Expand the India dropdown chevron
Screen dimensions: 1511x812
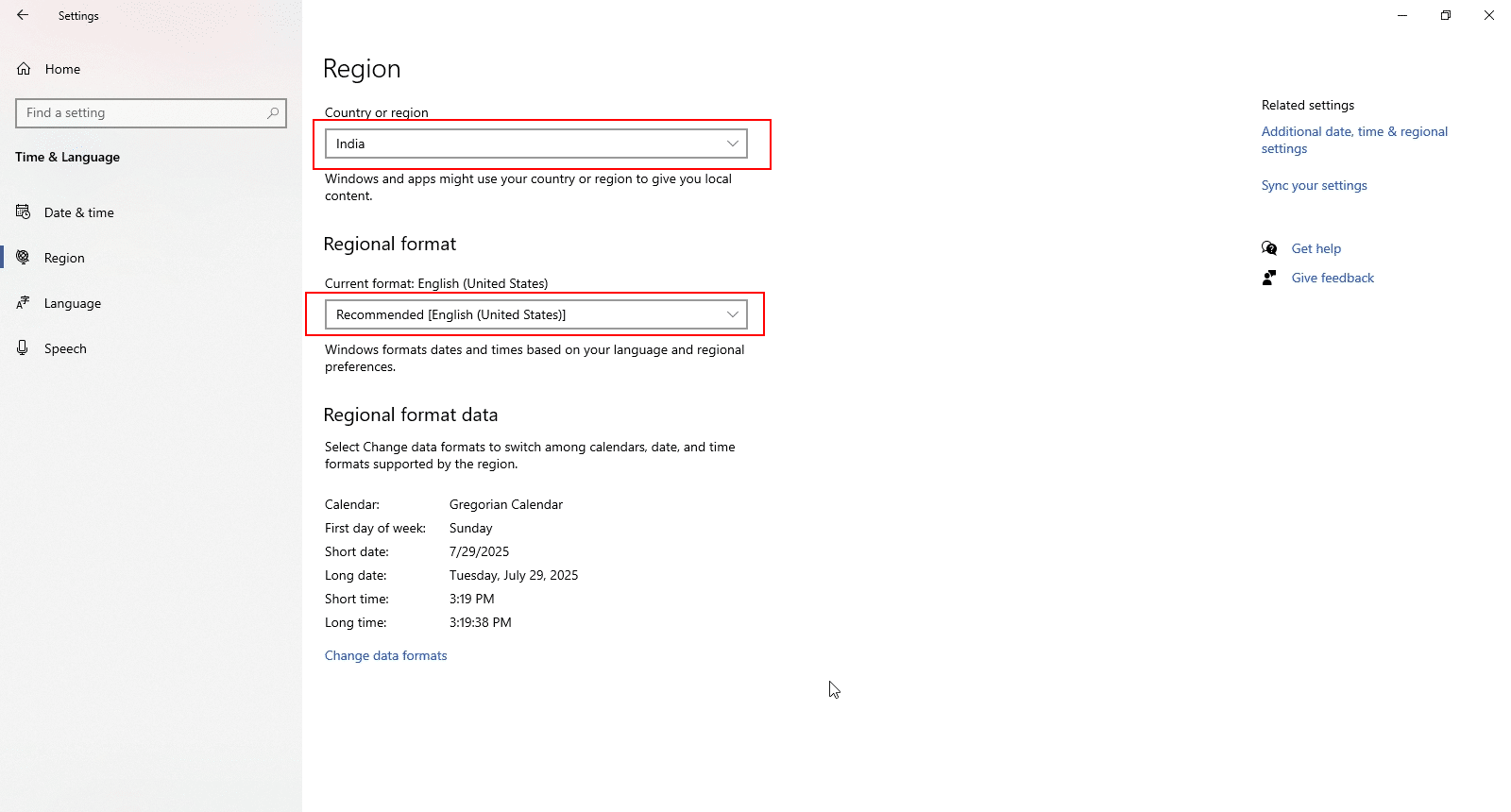pos(732,144)
